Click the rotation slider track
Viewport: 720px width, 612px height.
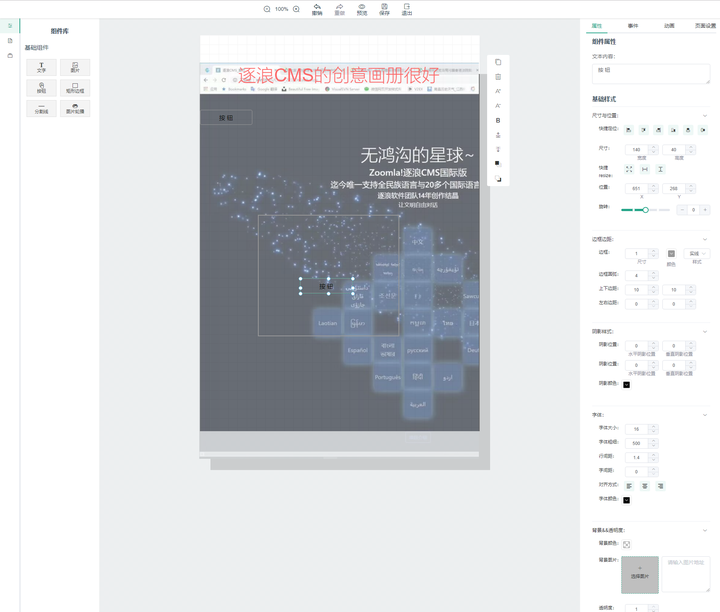coord(645,210)
